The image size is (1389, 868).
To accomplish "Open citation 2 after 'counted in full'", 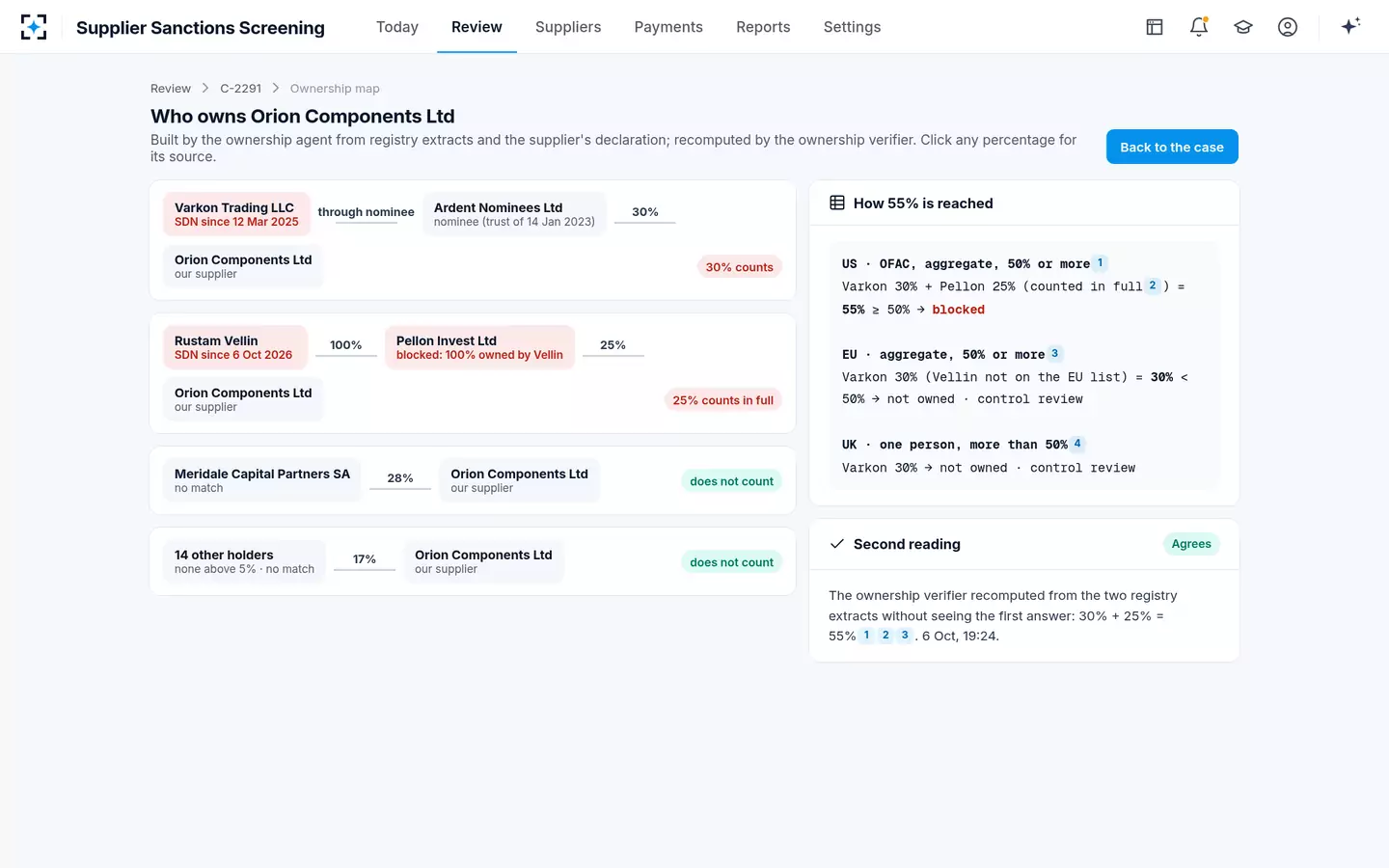I will click(1152, 285).
